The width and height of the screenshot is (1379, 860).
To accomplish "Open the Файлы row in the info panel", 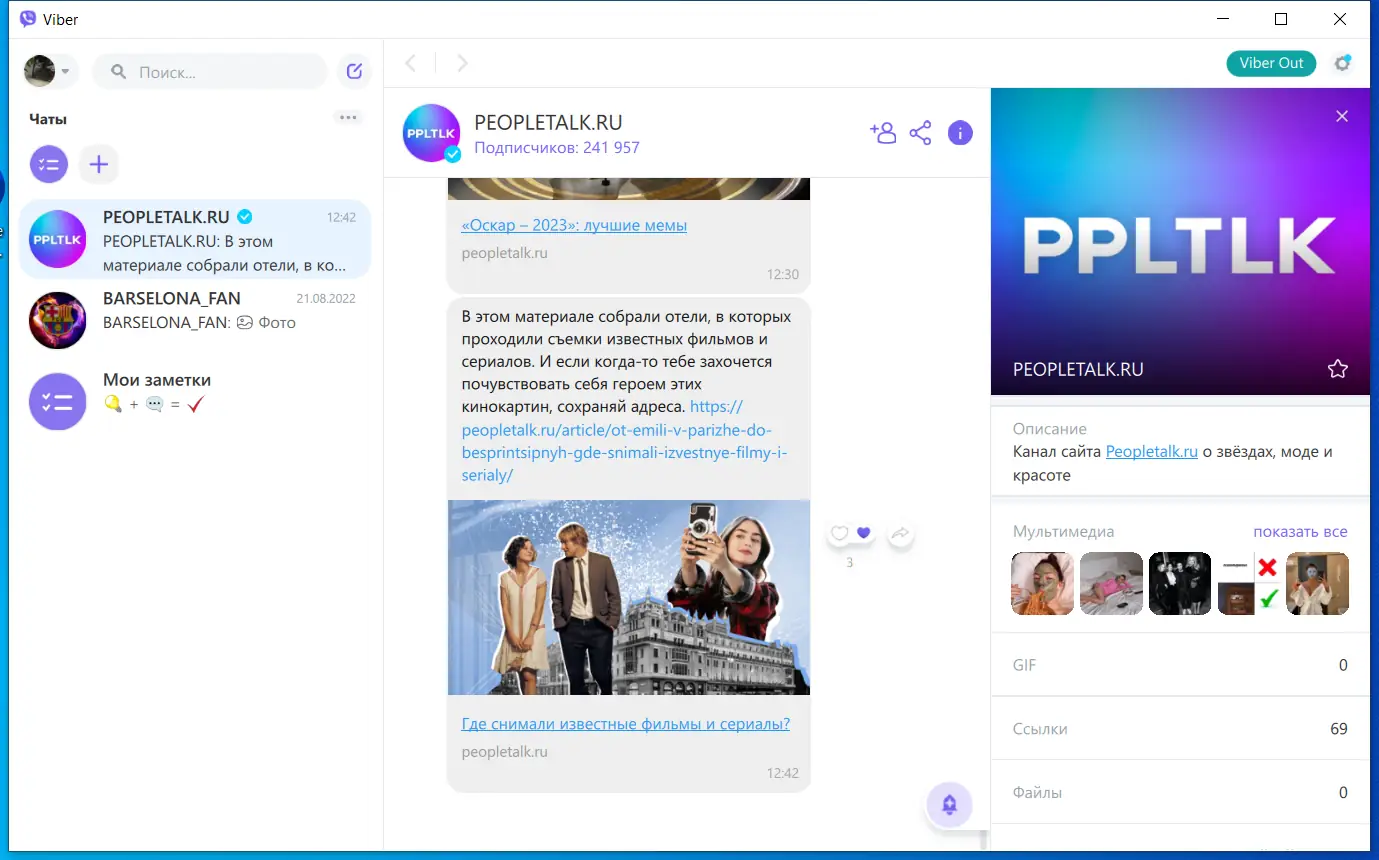I will (1180, 793).
